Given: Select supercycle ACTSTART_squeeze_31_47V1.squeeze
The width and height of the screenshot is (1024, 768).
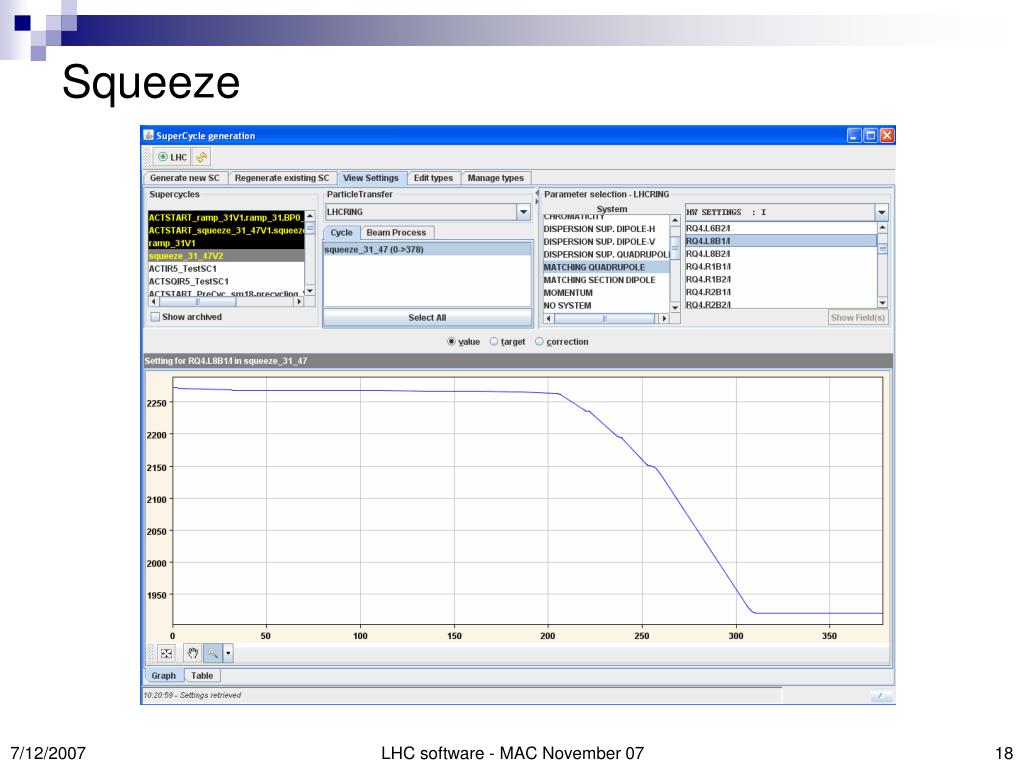Looking at the screenshot, I should point(226,231).
